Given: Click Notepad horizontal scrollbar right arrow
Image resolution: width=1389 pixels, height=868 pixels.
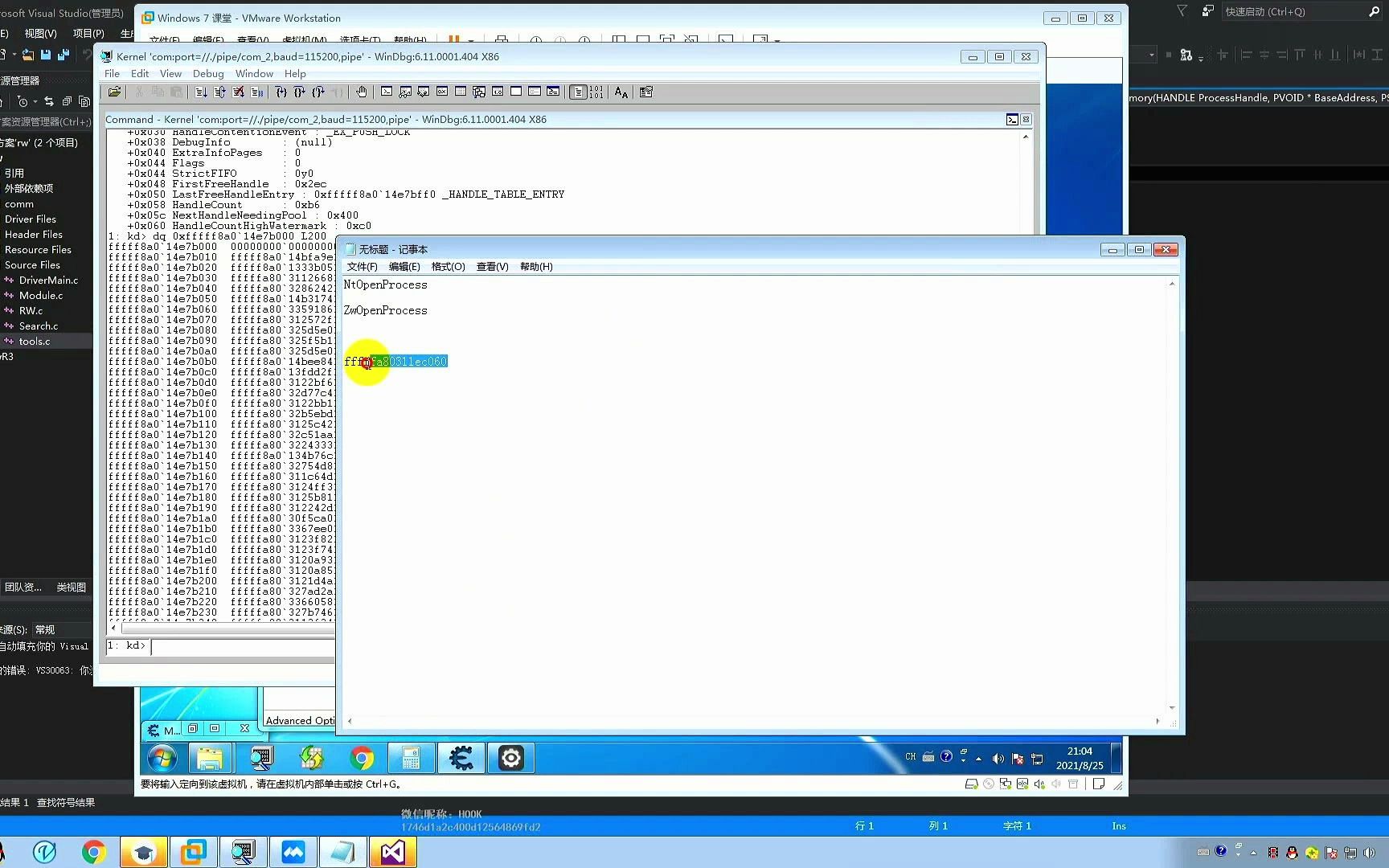Looking at the screenshot, I should click(1157, 721).
